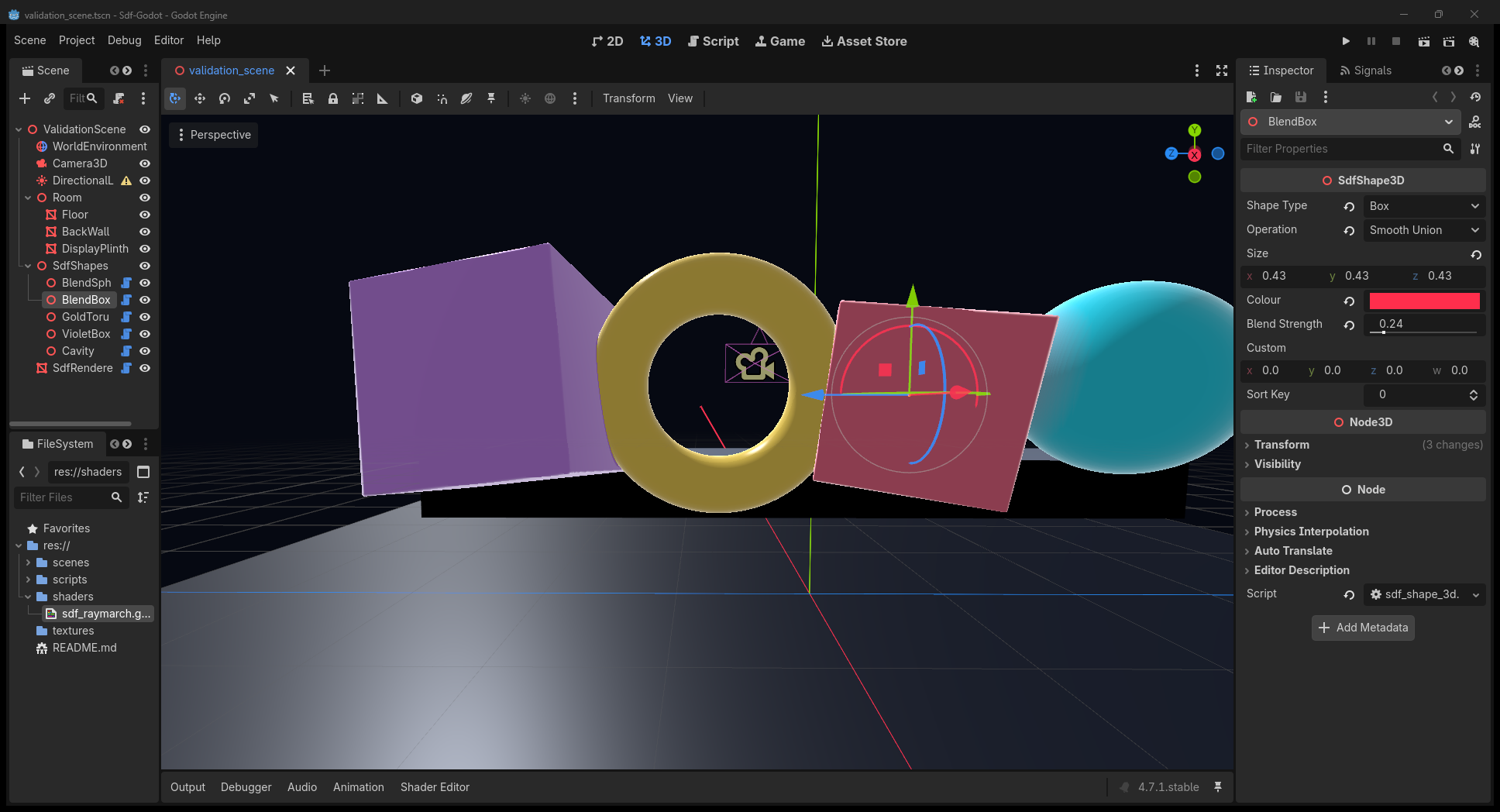Click the viewport Y axis gizmo
The width and height of the screenshot is (1500, 812).
click(1195, 130)
